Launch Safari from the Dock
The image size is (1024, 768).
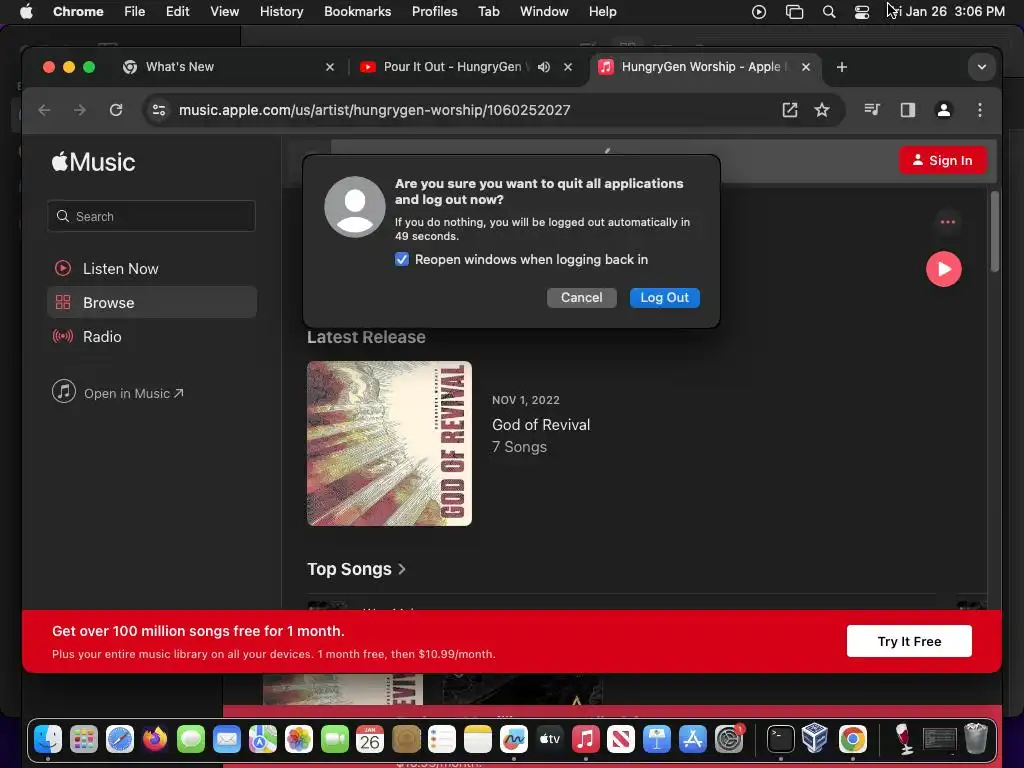[120, 739]
